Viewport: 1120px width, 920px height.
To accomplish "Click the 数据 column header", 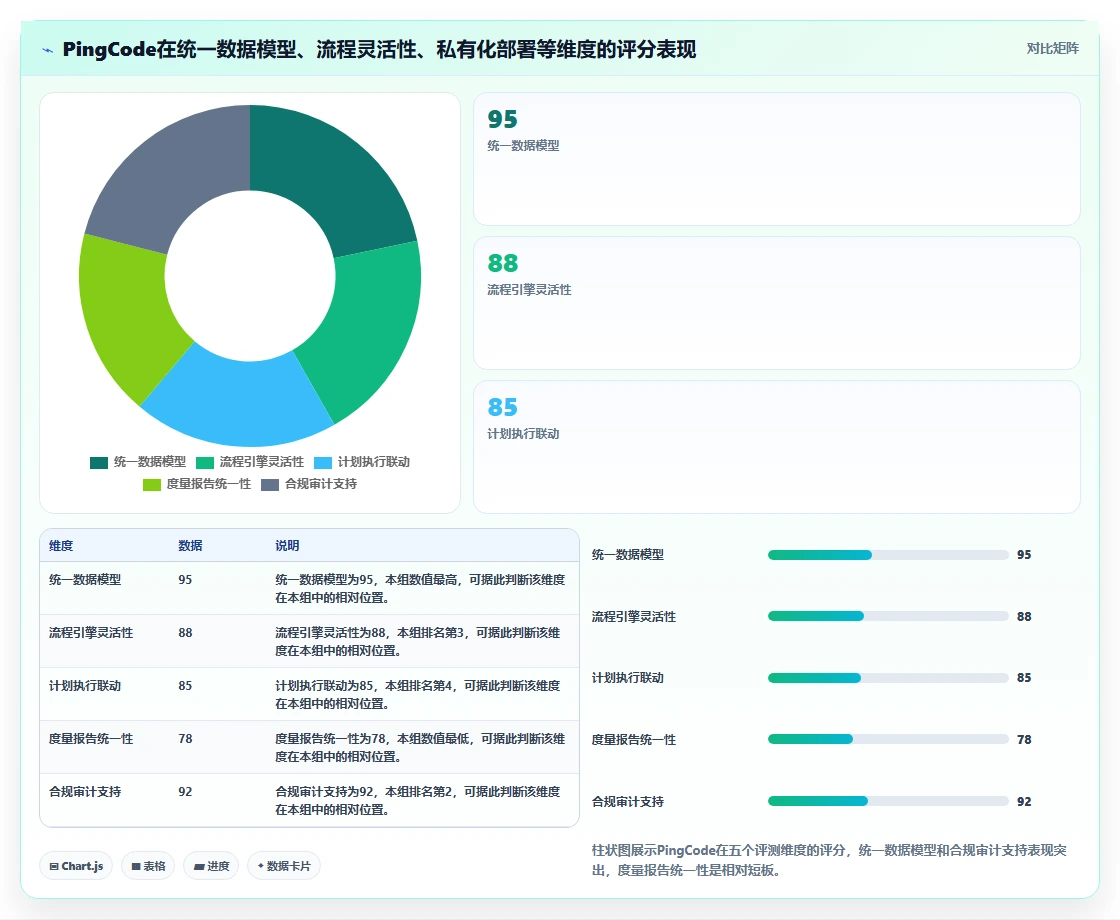I will point(190,546).
